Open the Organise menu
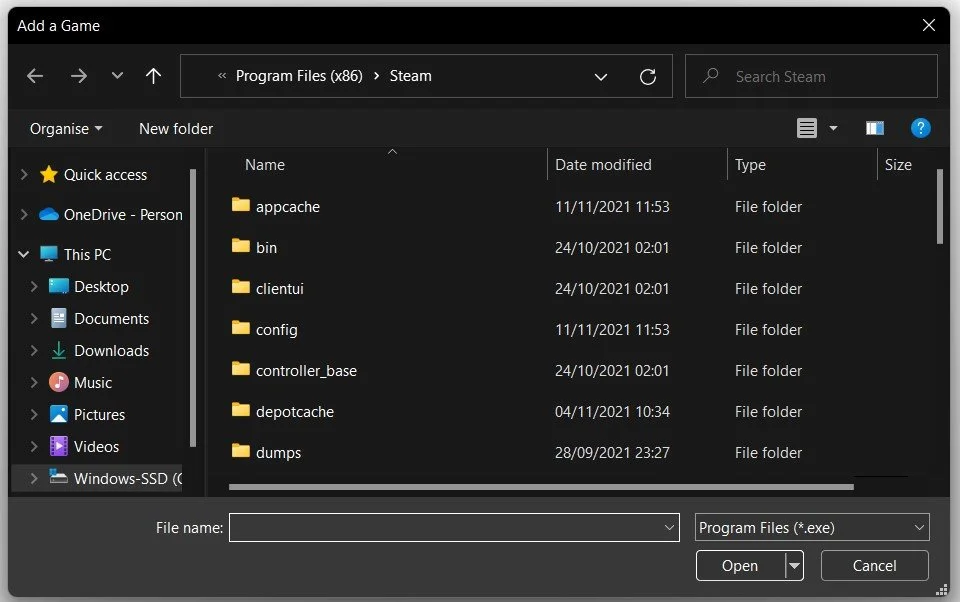The width and height of the screenshot is (960, 602). click(66, 129)
